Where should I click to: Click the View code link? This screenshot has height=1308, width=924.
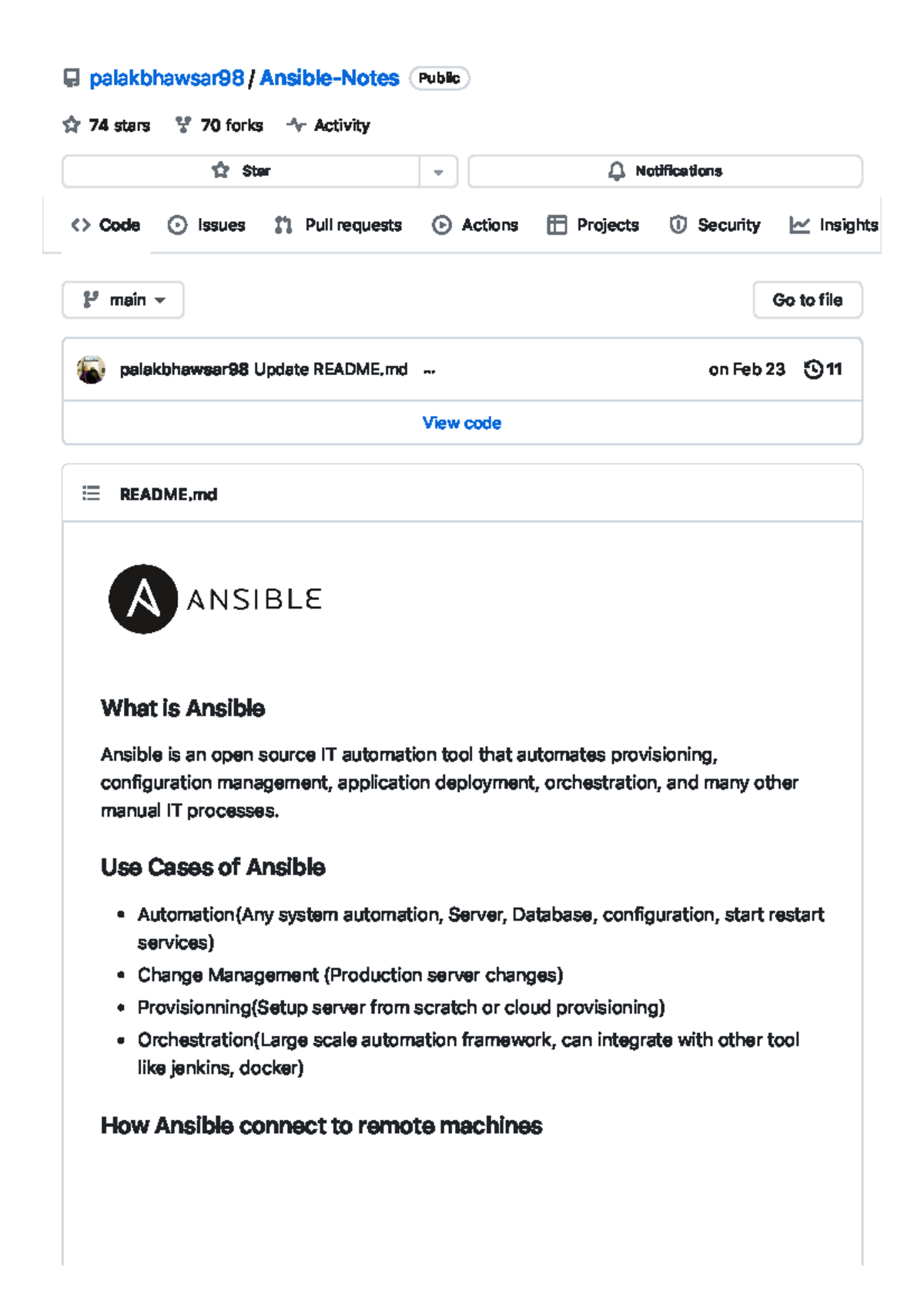pyautogui.click(x=462, y=422)
